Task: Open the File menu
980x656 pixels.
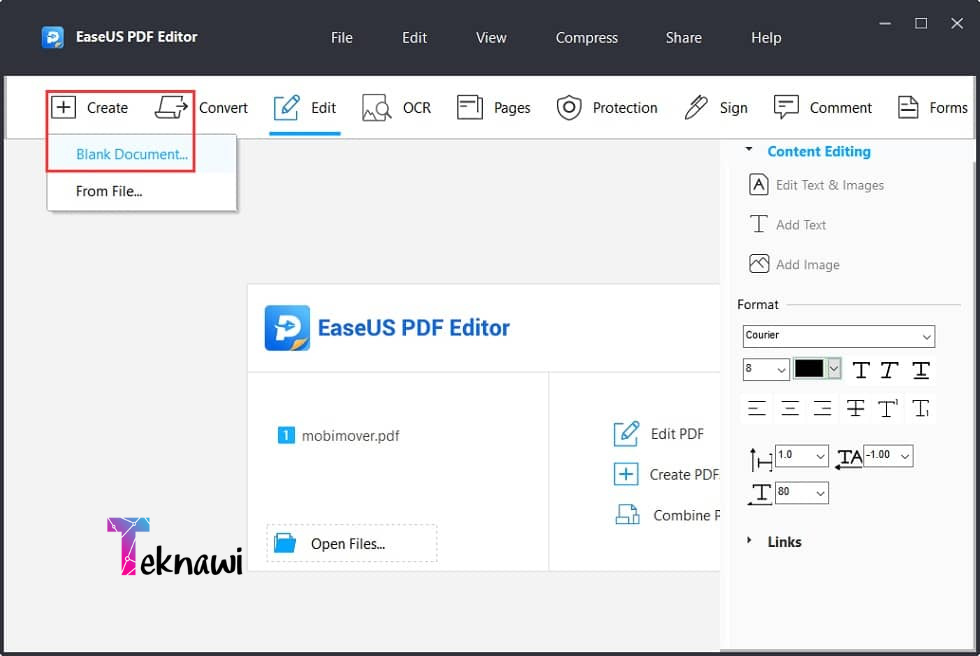Action: point(342,37)
